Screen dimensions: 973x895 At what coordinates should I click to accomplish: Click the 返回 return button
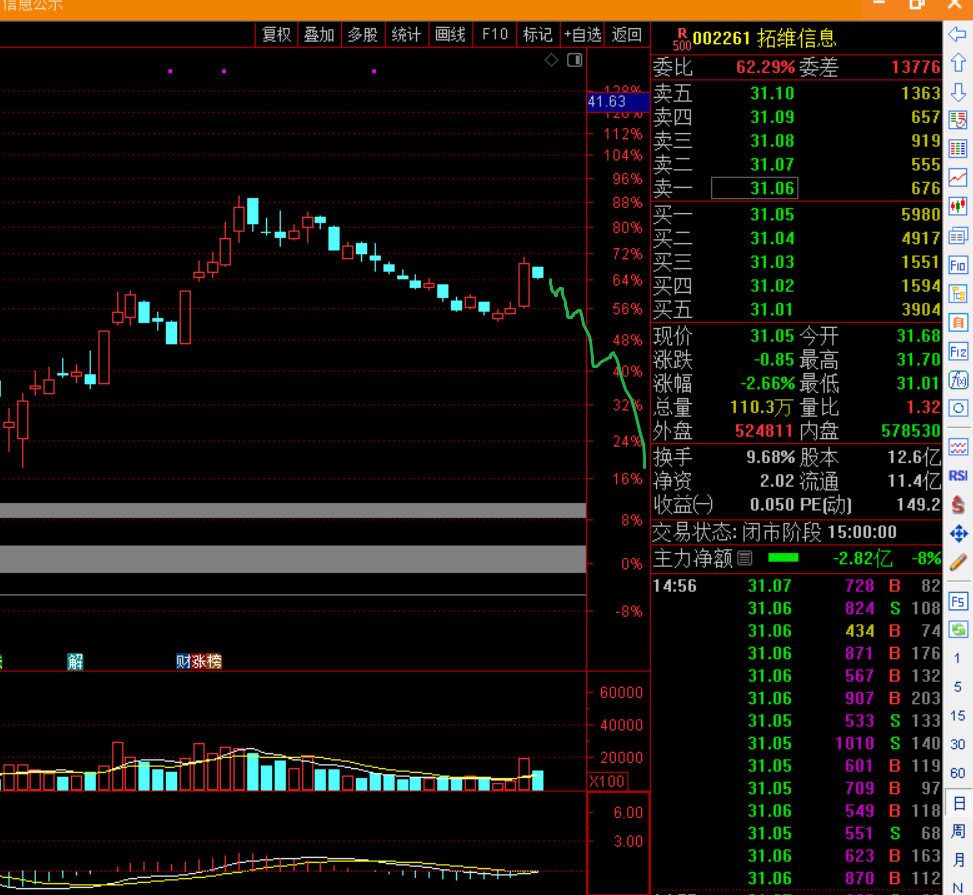click(627, 34)
